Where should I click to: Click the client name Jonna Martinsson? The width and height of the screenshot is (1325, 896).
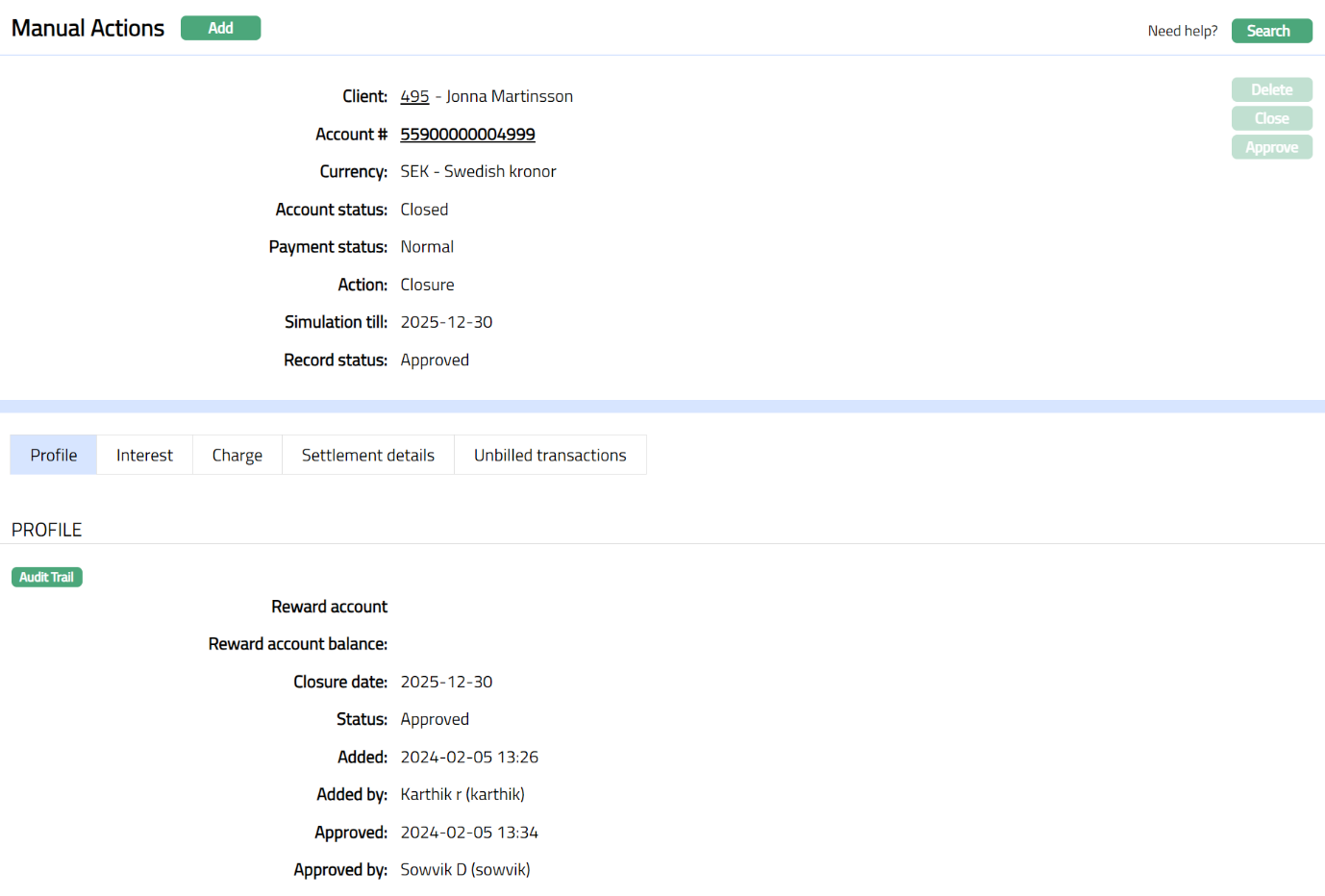pyautogui.click(x=509, y=96)
